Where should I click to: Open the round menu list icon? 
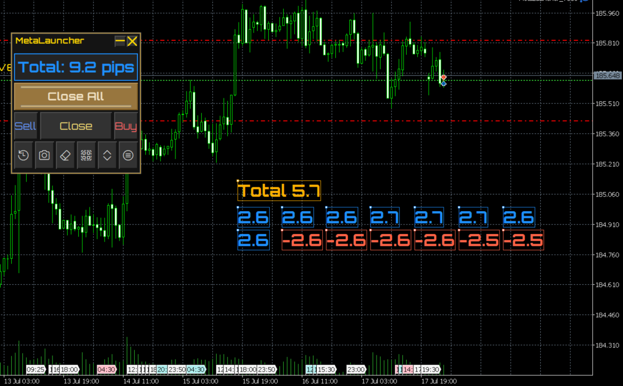click(128, 155)
